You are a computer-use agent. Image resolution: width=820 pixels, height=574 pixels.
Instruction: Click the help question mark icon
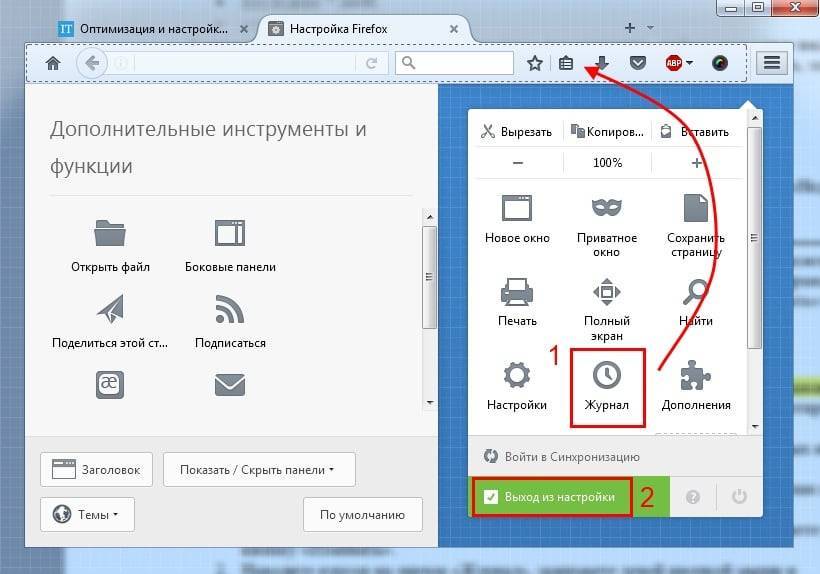pyautogui.click(x=693, y=497)
